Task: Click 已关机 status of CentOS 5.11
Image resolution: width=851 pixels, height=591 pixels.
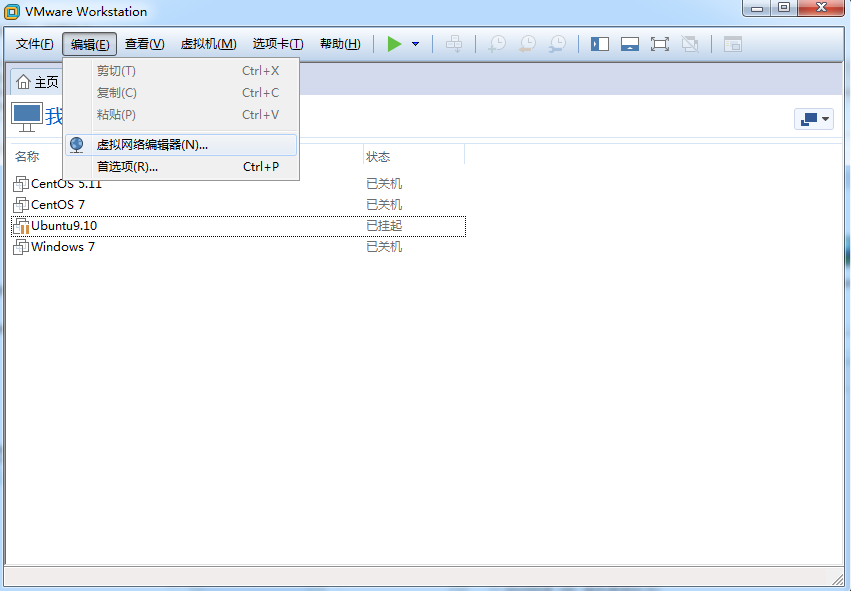Action: tap(384, 184)
